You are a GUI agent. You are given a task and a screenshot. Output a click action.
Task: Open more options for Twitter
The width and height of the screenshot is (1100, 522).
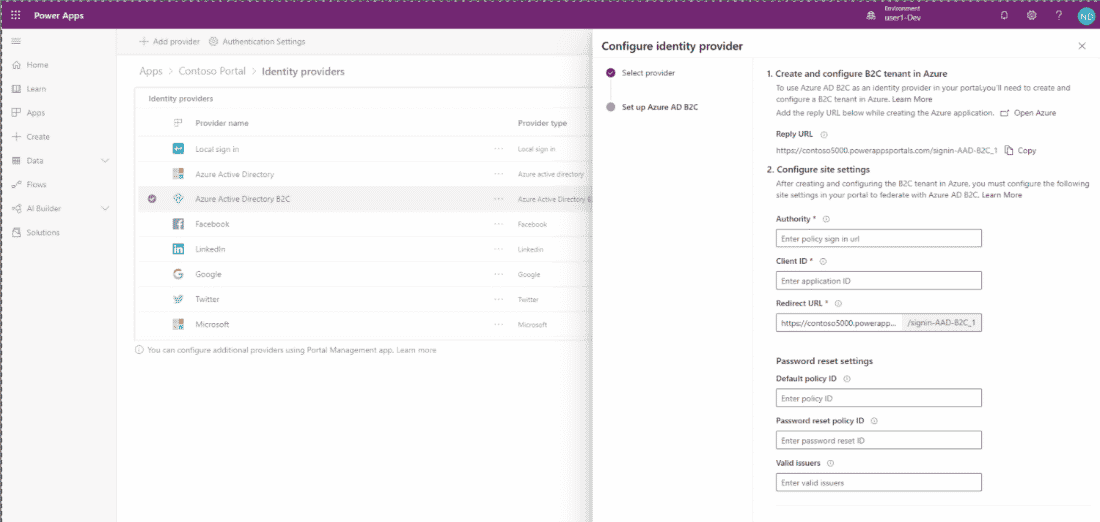point(498,300)
